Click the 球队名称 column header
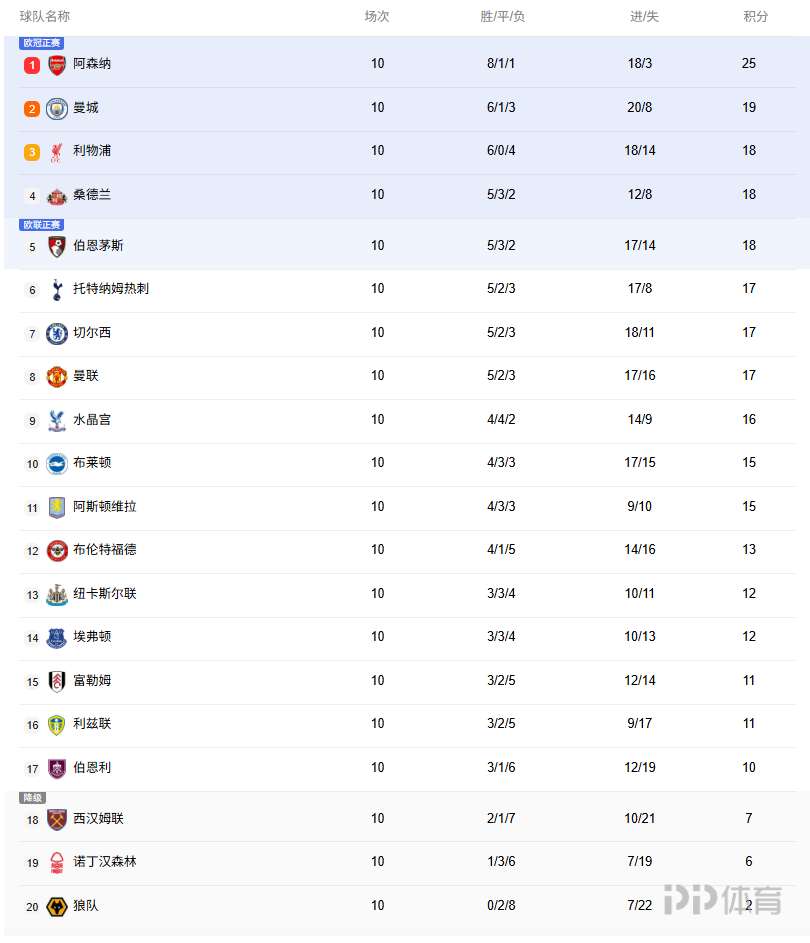This screenshot has height=943, width=810. coord(45,17)
